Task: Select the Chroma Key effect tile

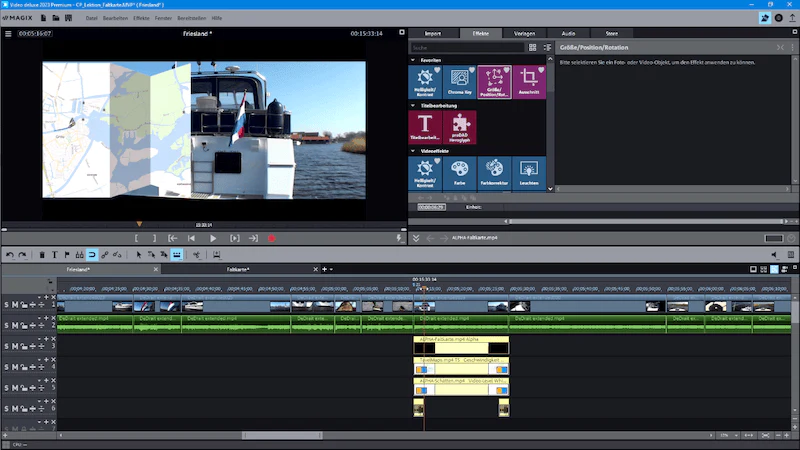Action: [x=460, y=82]
